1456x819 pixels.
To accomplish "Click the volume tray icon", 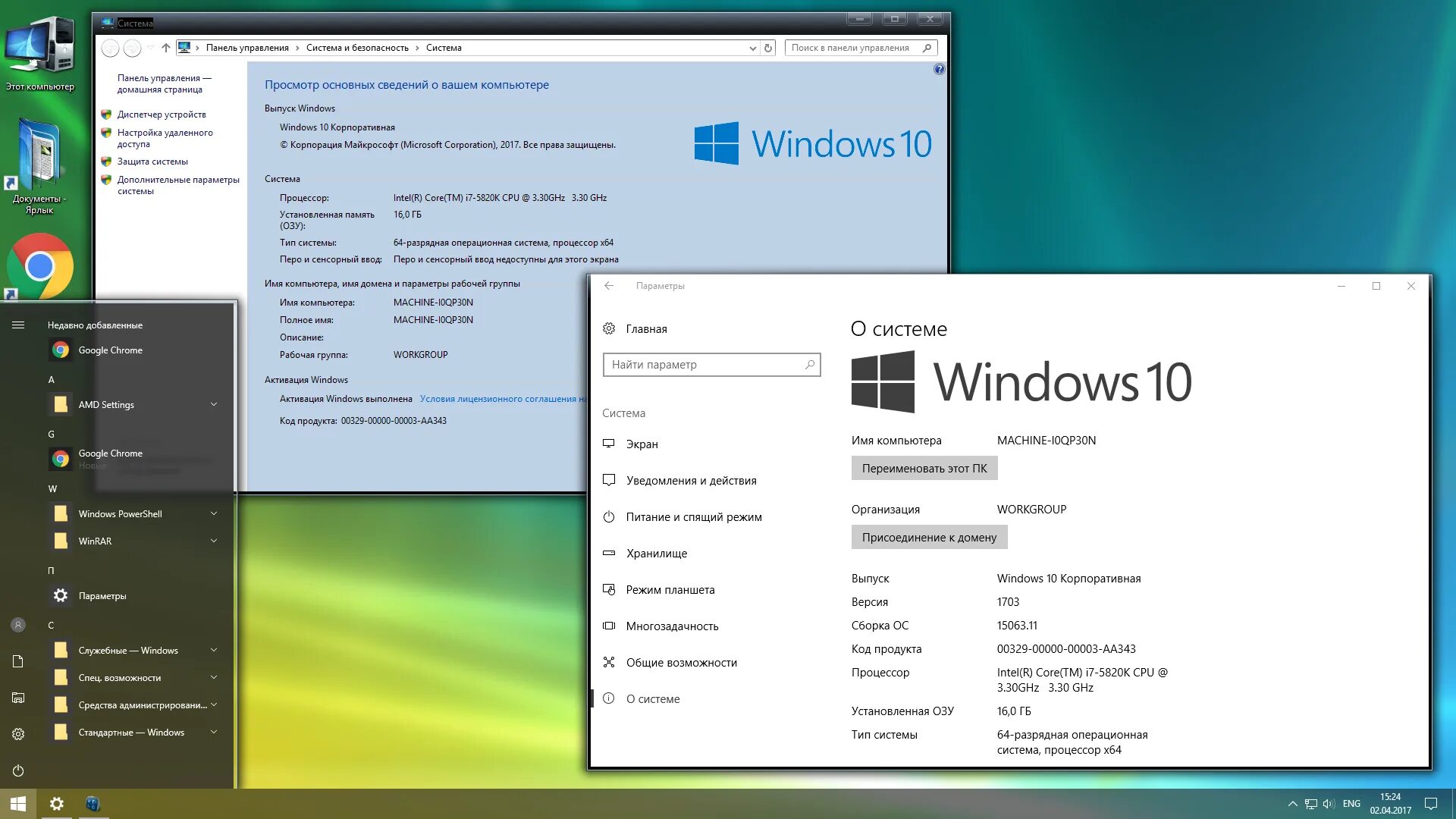I will tap(1329, 804).
